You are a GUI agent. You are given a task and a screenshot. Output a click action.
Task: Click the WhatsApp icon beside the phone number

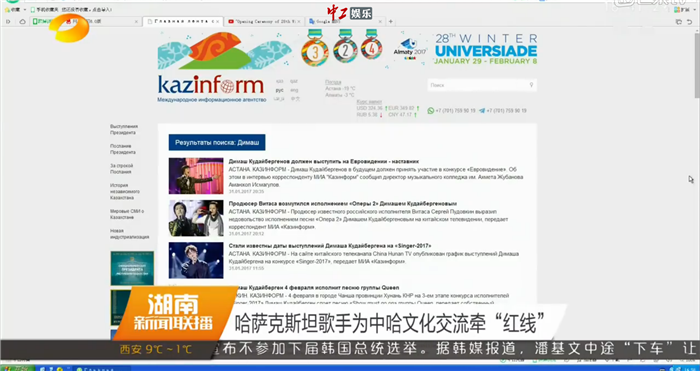[x=430, y=111]
